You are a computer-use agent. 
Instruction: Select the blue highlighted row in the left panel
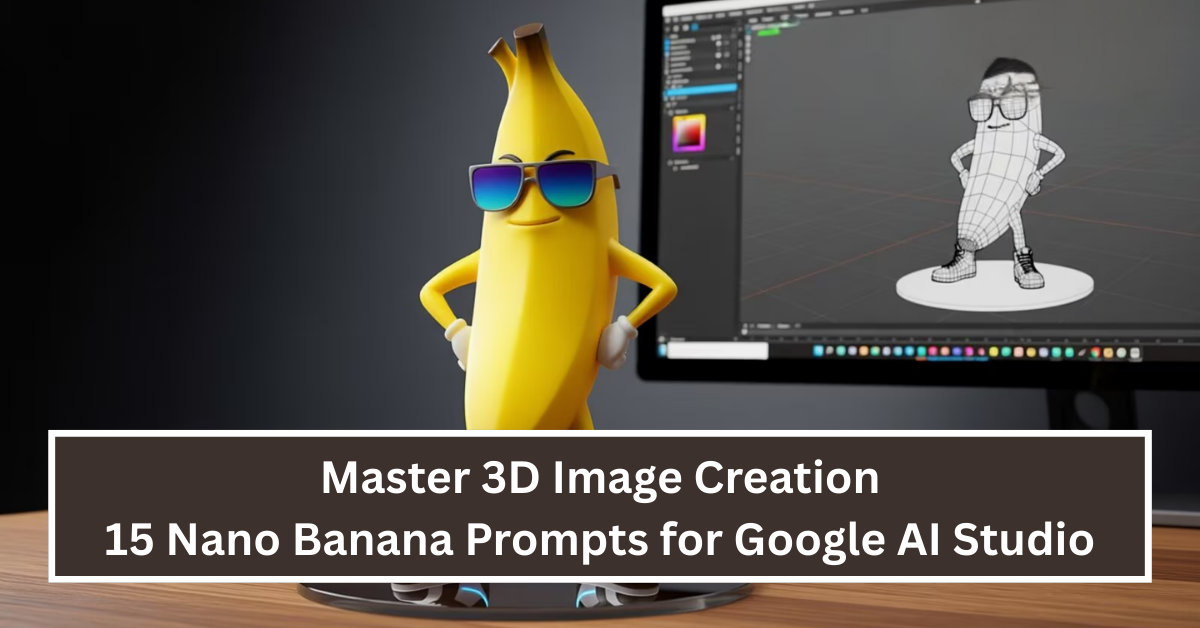point(699,89)
